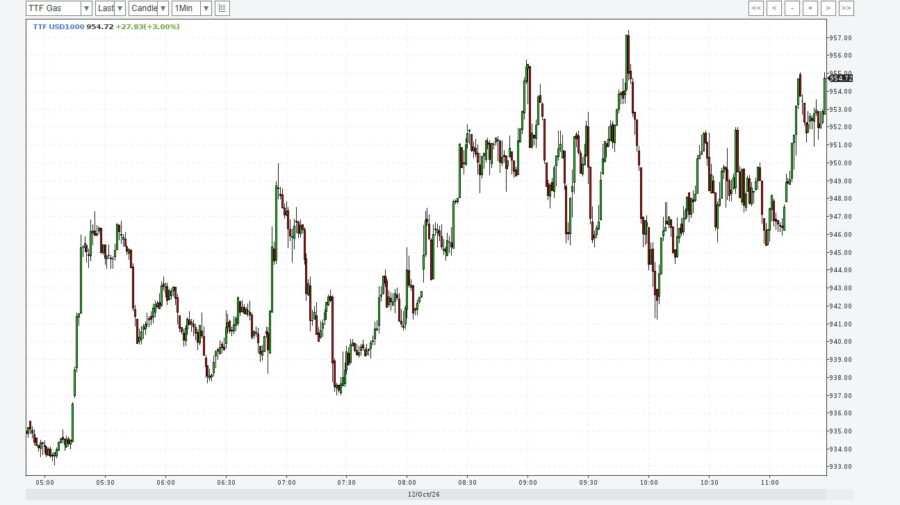Click the 954.72 last price in legend
Screen dimensions: 900x505
click(100, 26)
